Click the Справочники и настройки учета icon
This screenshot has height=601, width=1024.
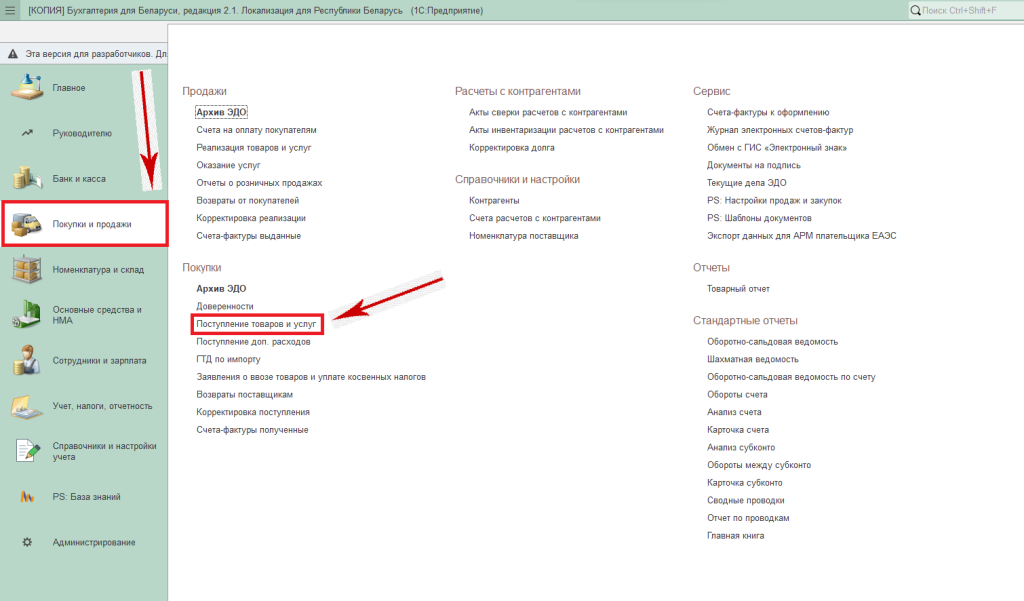[27, 452]
